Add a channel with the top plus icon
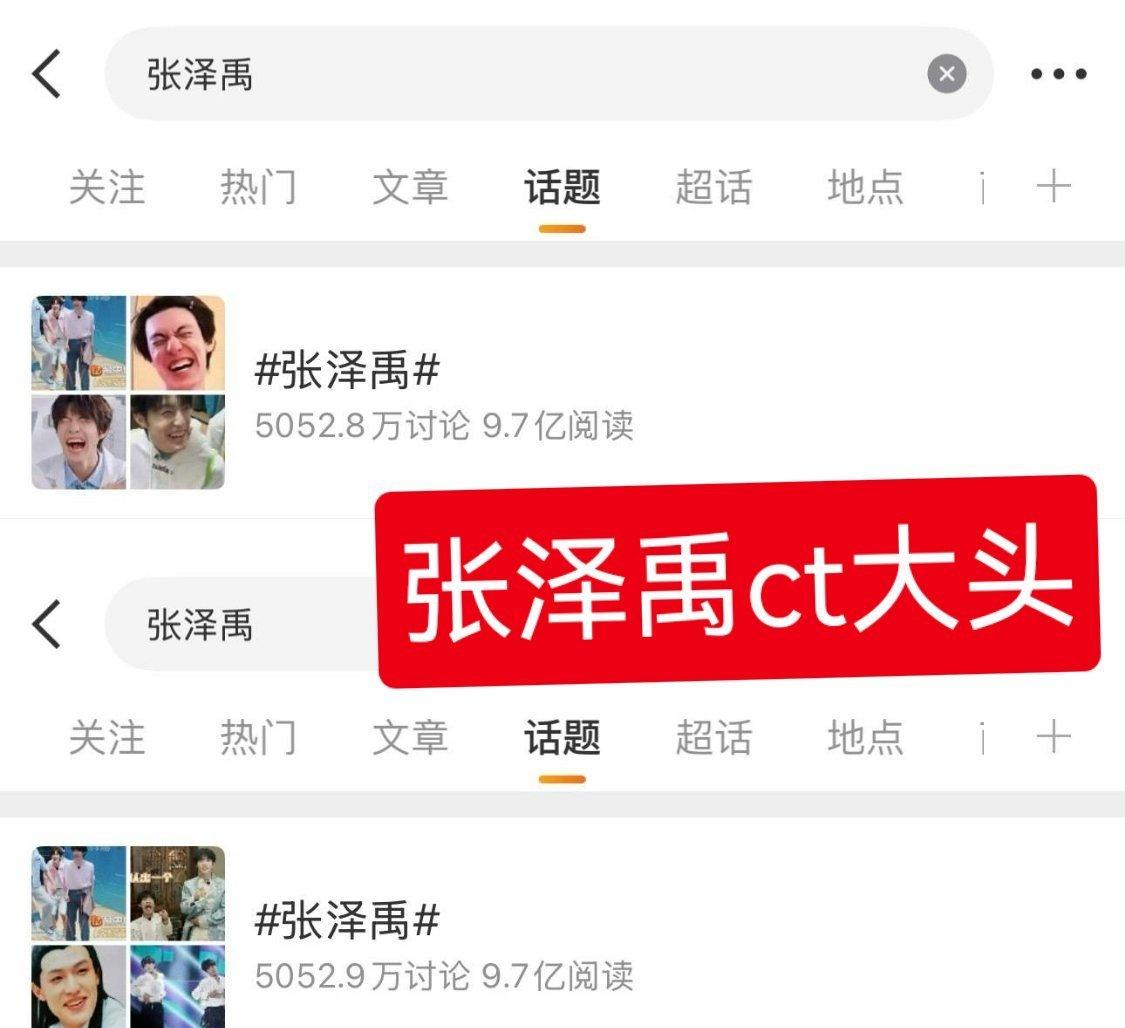This screenshot has height=1028, width=1125. click(x=1053, y=187)
